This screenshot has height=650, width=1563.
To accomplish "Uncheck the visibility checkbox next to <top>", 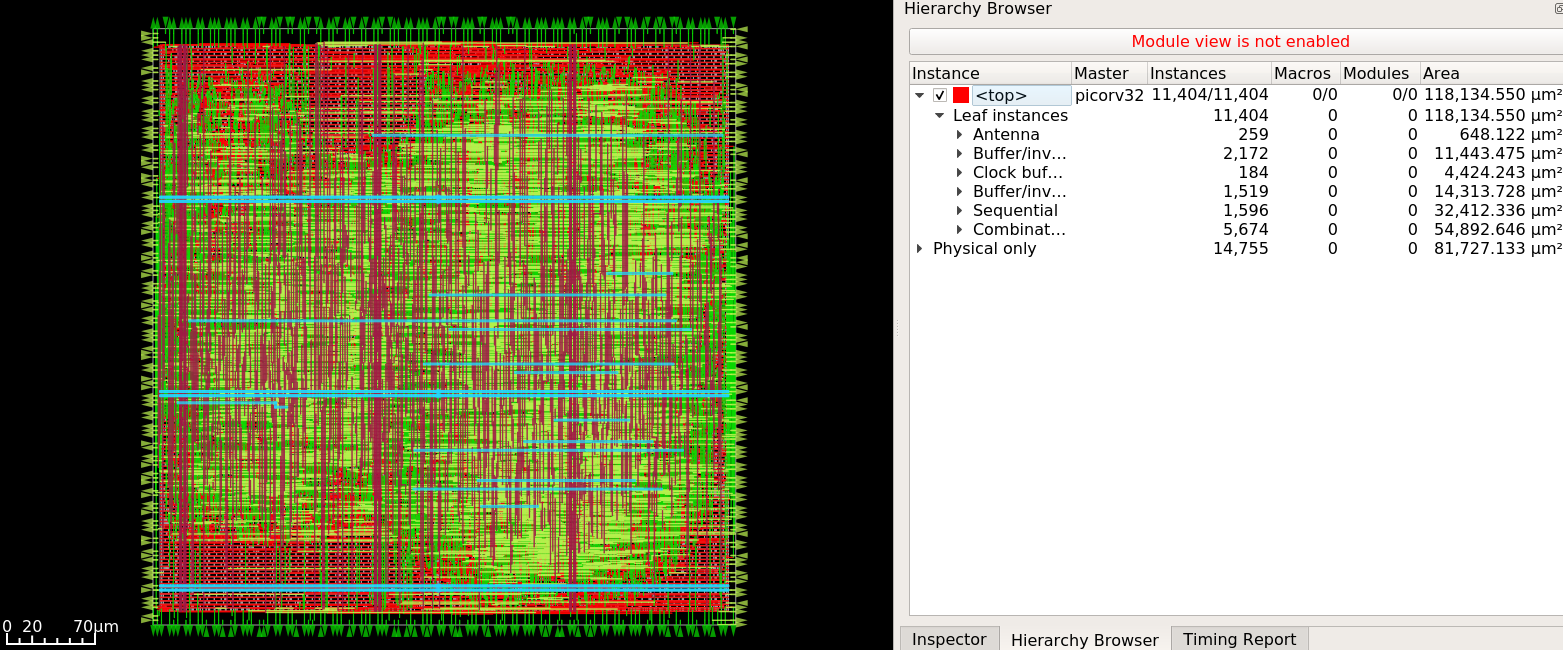I will (x=938, y=94).
